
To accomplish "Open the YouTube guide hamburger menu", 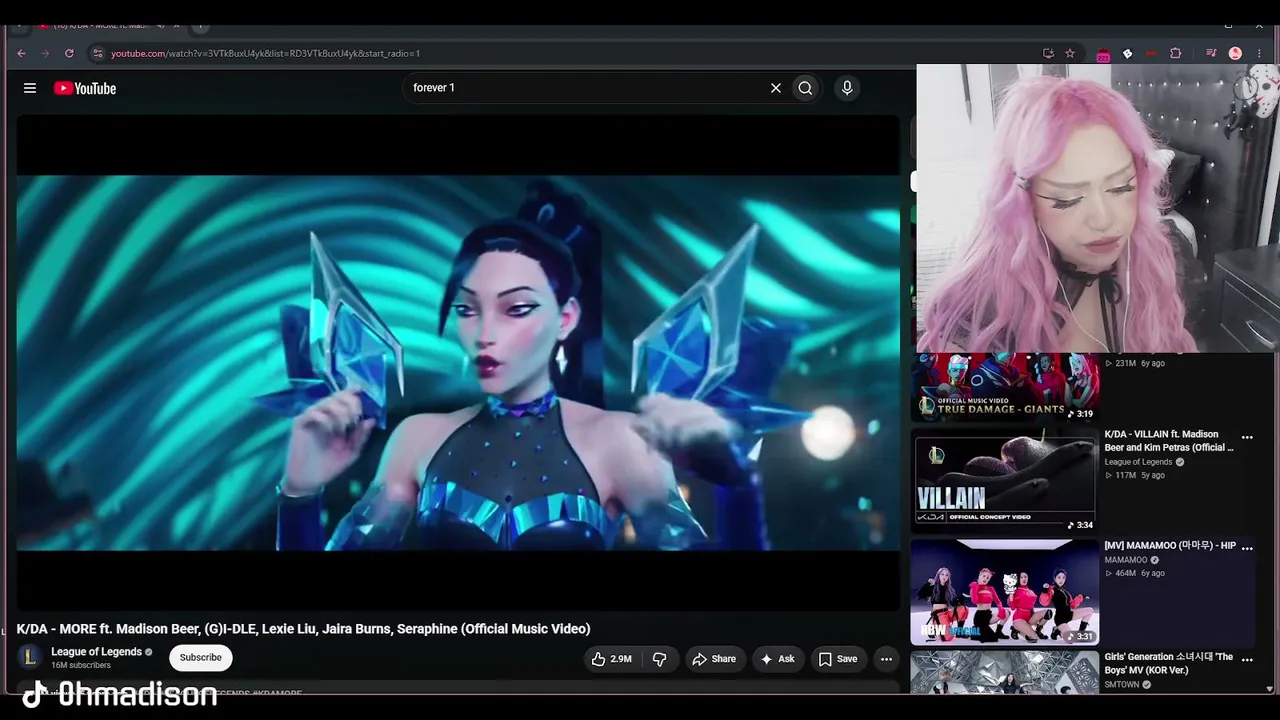I will click(30, 88).
